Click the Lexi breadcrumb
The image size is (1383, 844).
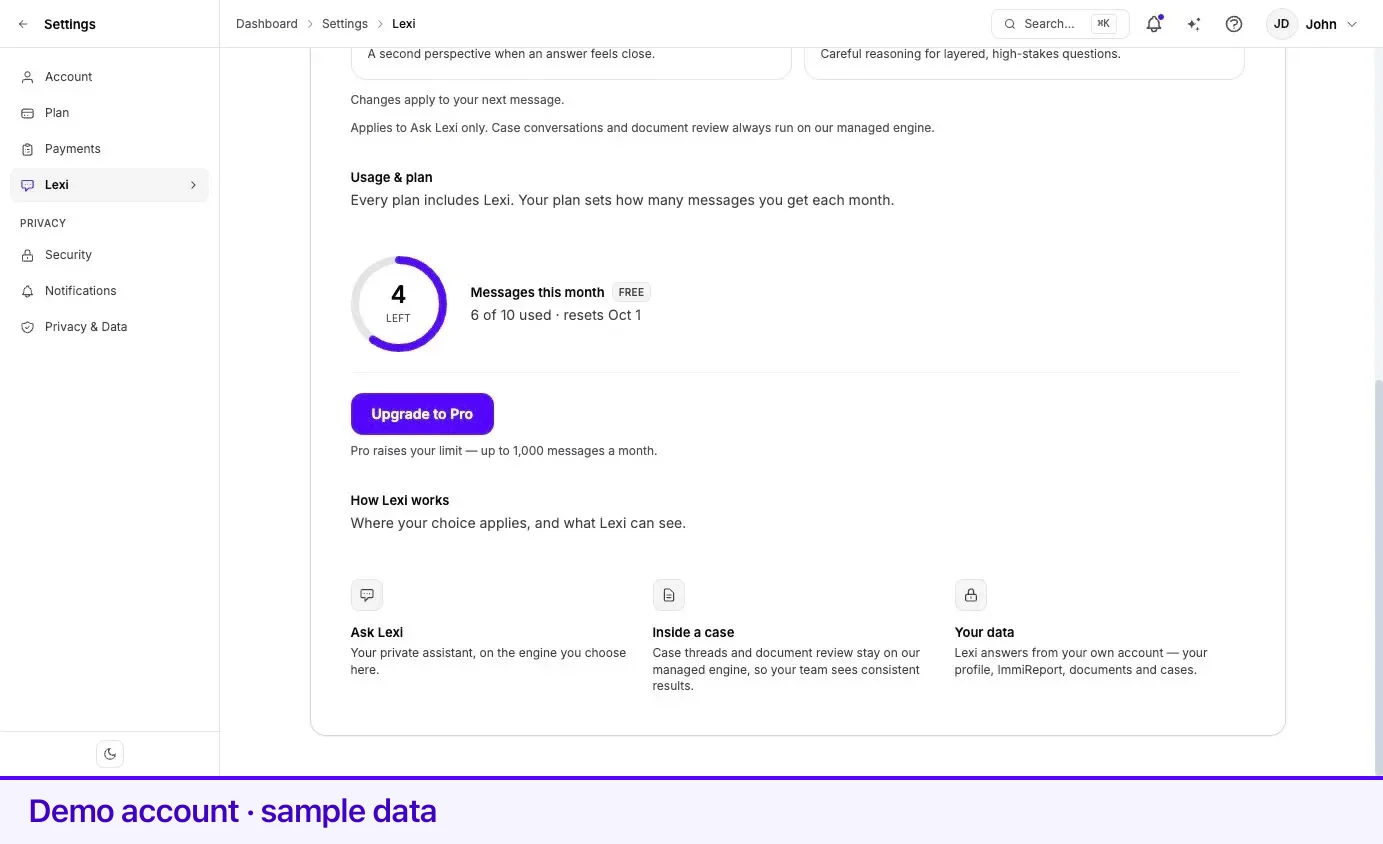tap(404, 24)
